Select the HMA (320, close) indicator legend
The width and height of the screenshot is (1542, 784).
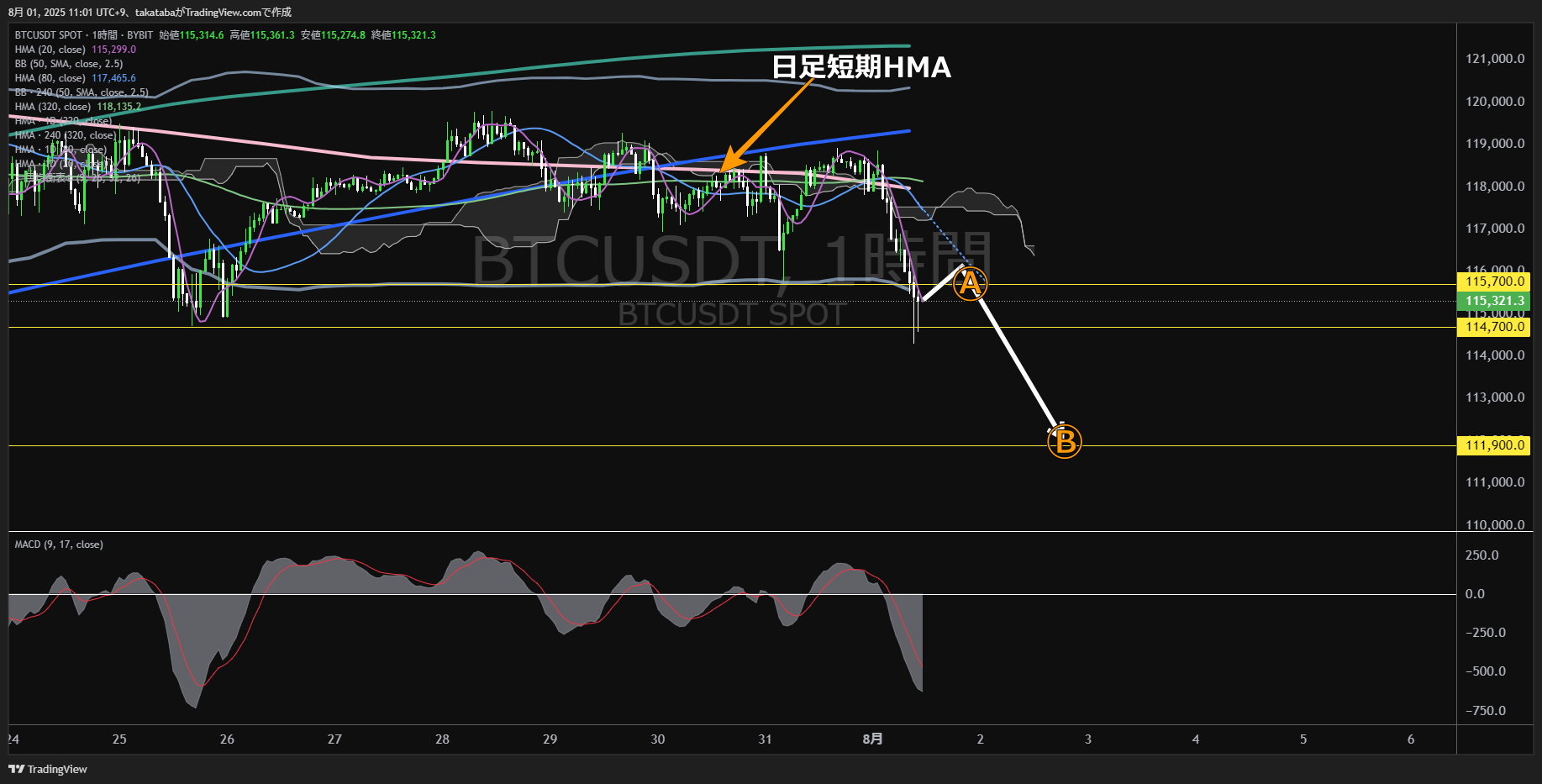53,107
